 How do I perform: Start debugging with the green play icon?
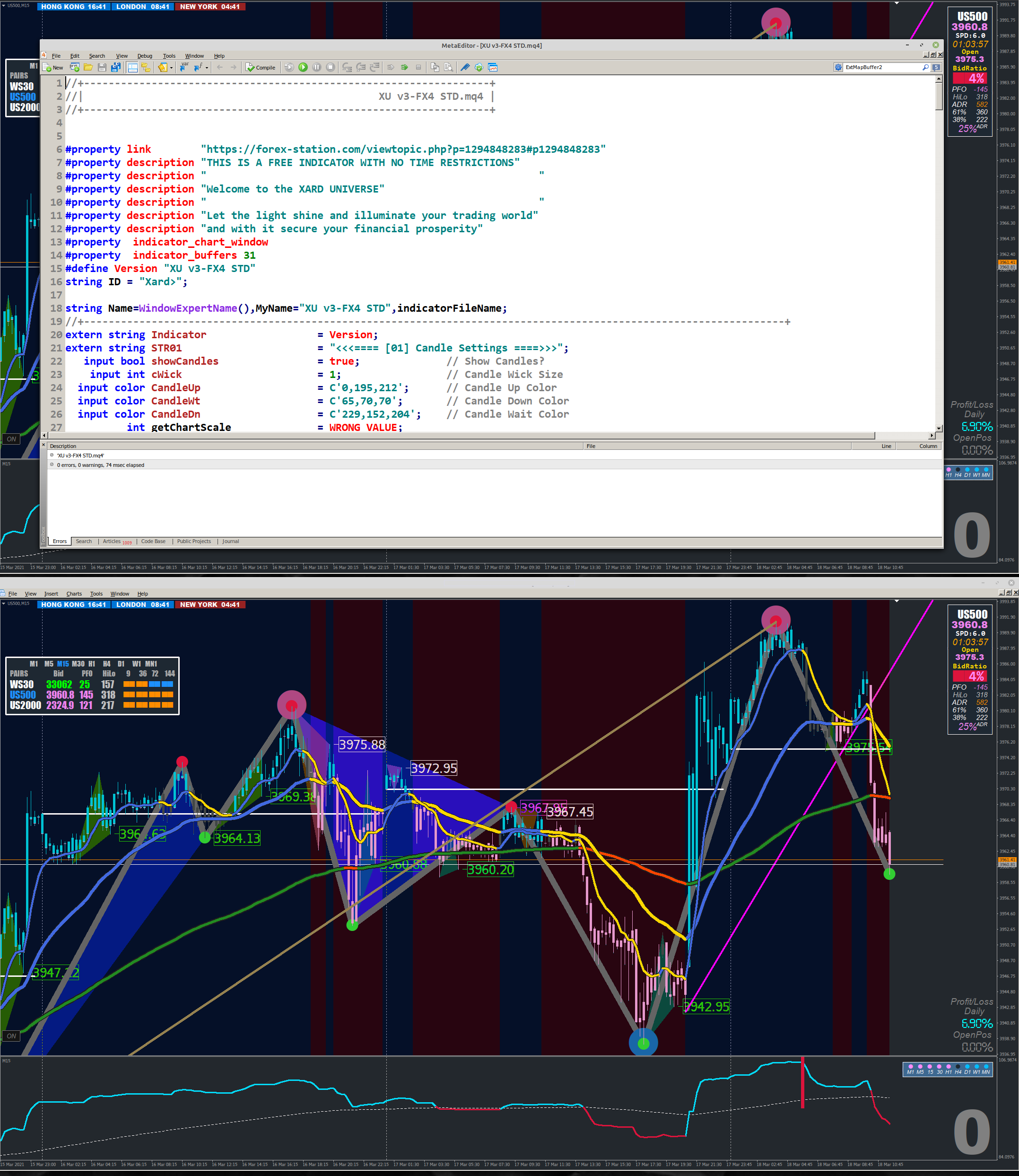(303, 67)
